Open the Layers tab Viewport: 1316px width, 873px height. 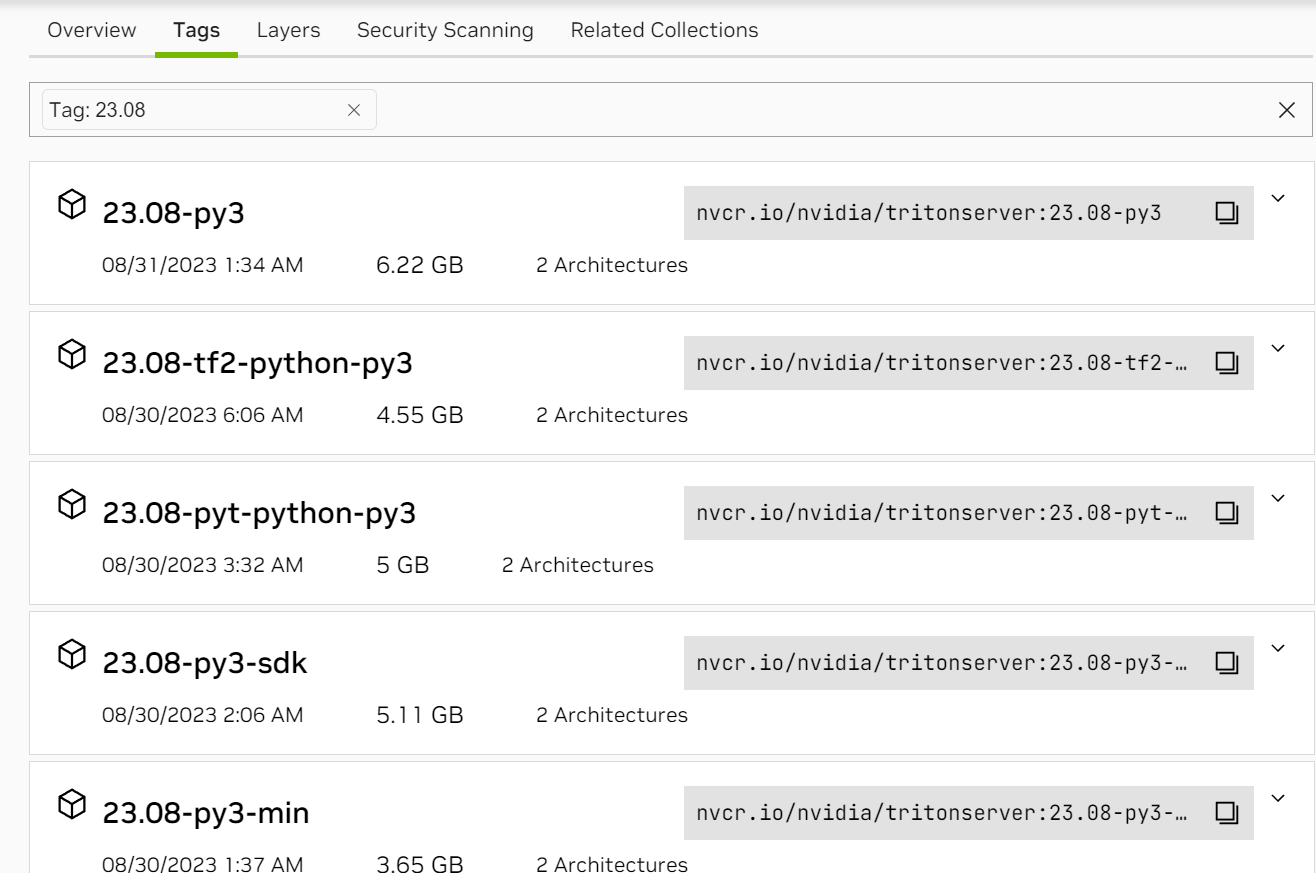288,30
